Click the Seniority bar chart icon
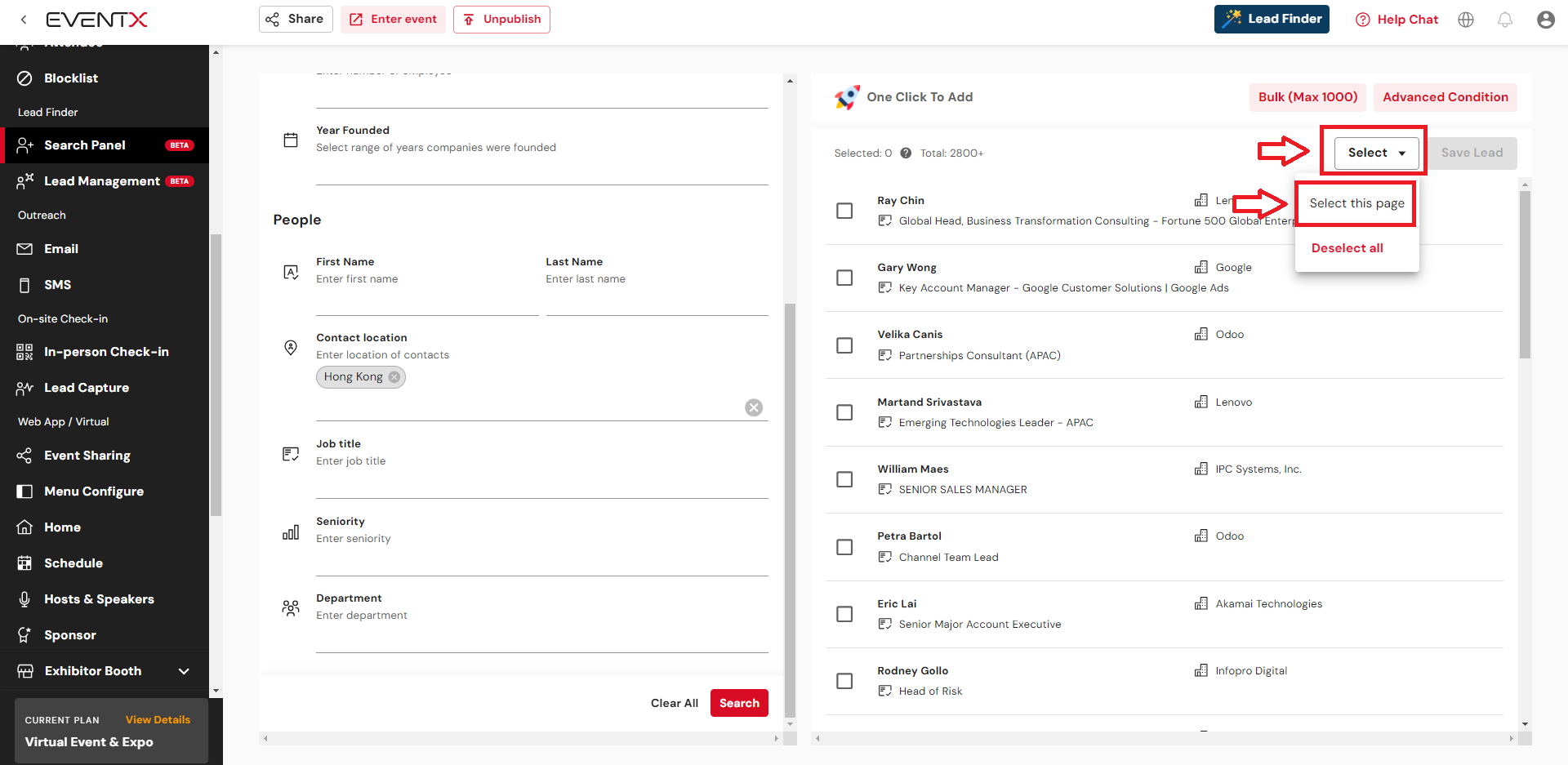 pos(291,532)
